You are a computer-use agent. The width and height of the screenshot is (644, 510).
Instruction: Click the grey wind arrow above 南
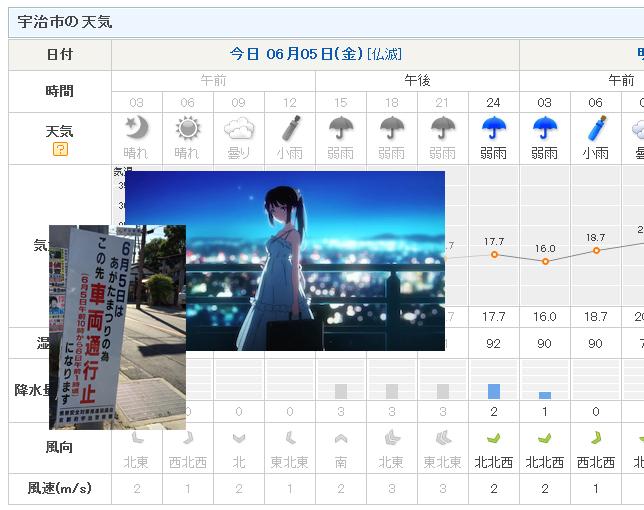pos(341,439)
